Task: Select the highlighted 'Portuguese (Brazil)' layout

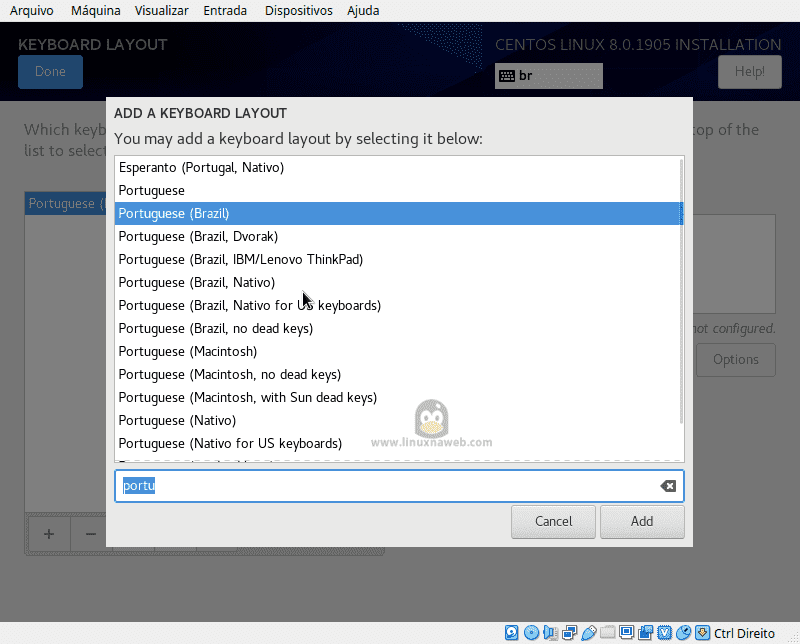Action: 397,213
